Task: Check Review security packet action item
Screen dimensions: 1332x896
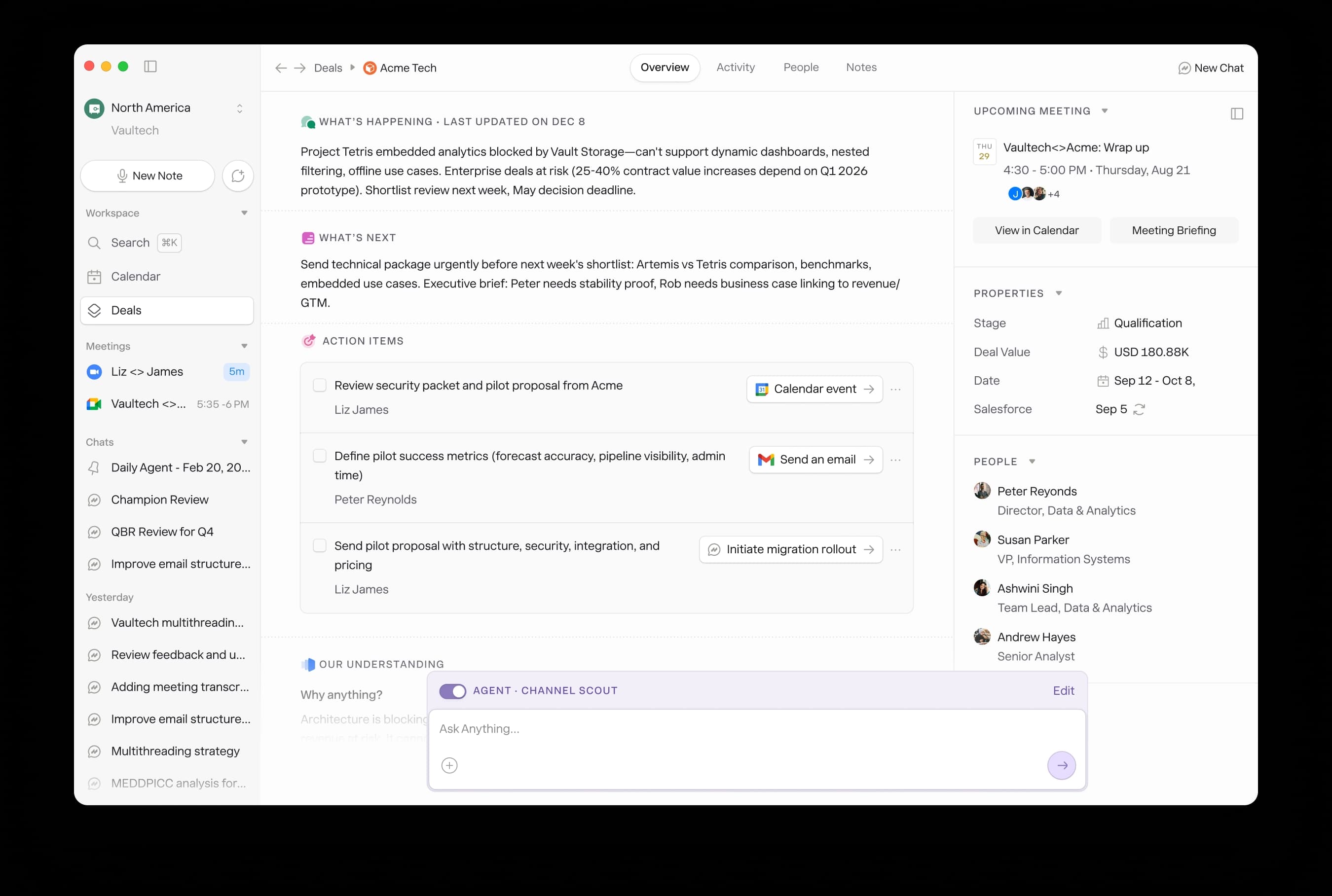Action: pos(320,385)
